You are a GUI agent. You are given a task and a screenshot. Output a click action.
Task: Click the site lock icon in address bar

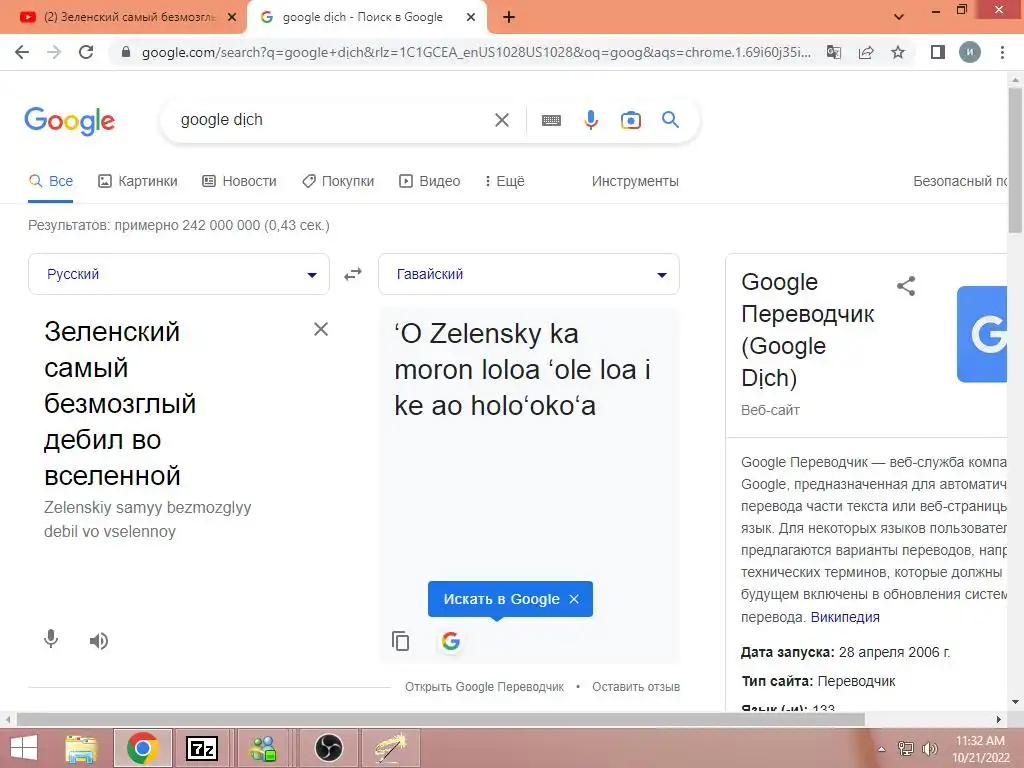[x=126, y=52]
